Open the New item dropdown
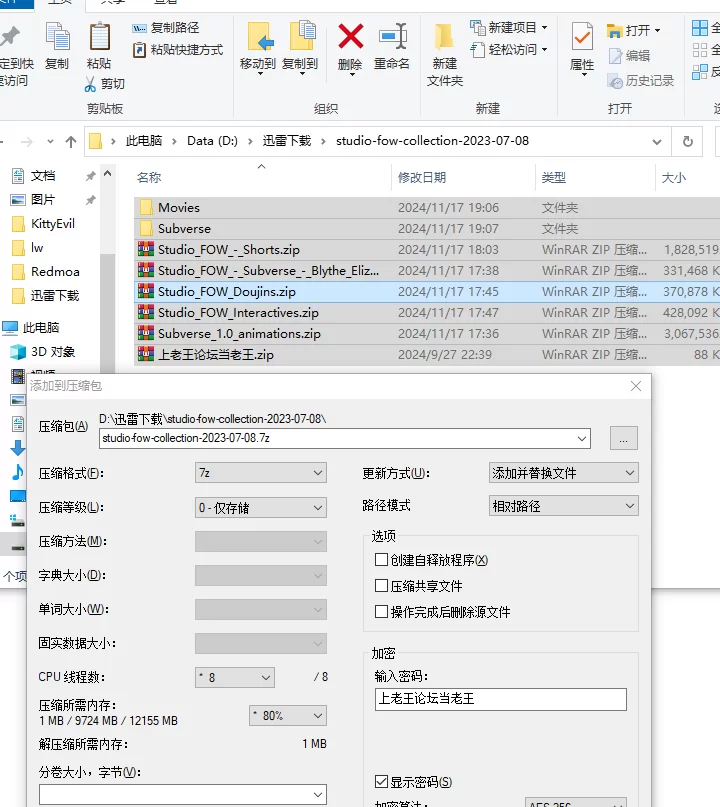 coord(509,27)
